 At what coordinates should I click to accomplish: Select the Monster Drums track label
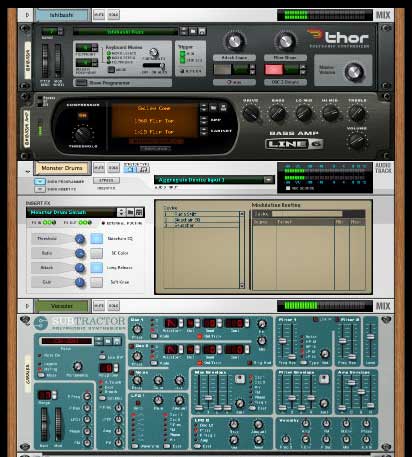click(62, 168)
